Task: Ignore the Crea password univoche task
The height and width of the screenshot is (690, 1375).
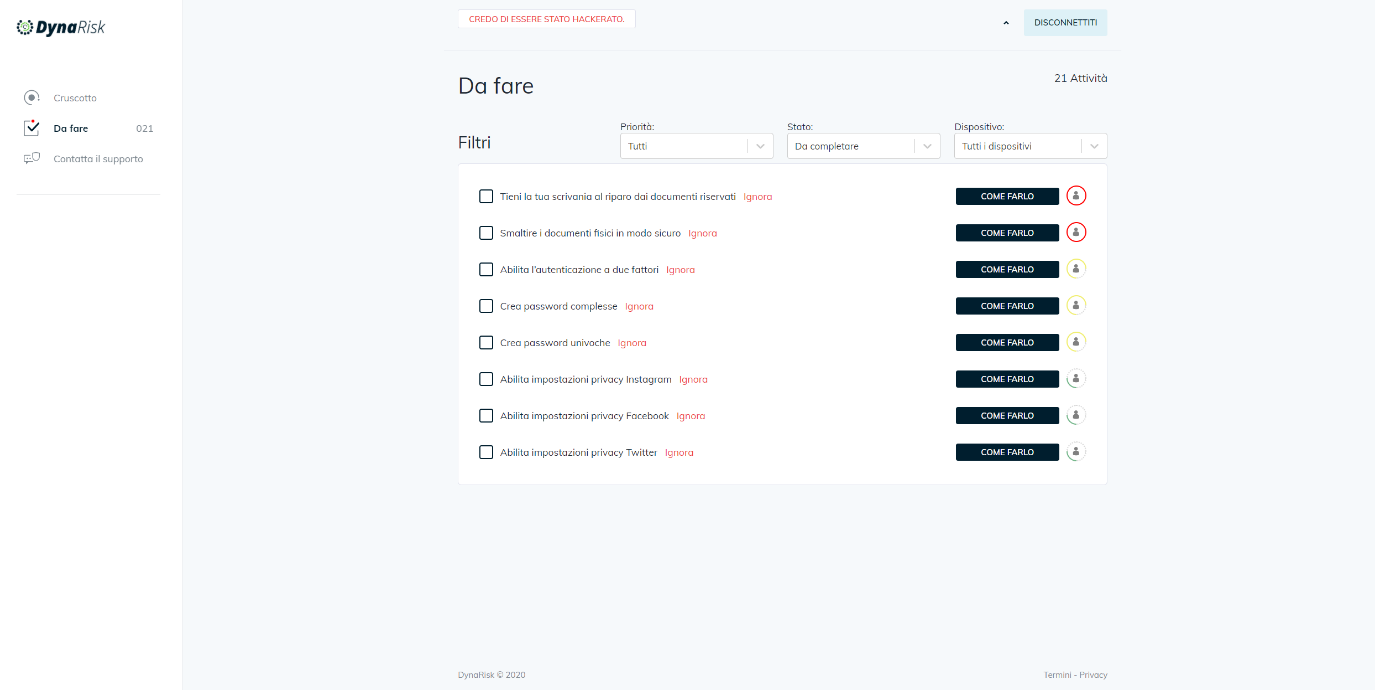Action: click(632, 342)
